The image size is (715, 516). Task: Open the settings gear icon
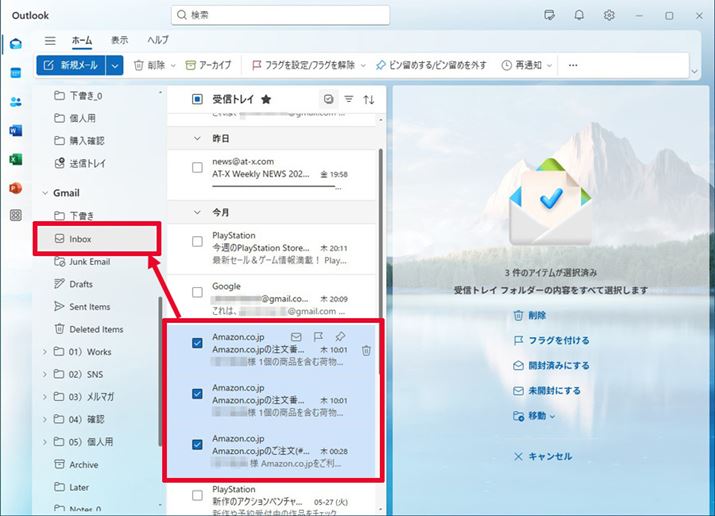coord(609,15)
